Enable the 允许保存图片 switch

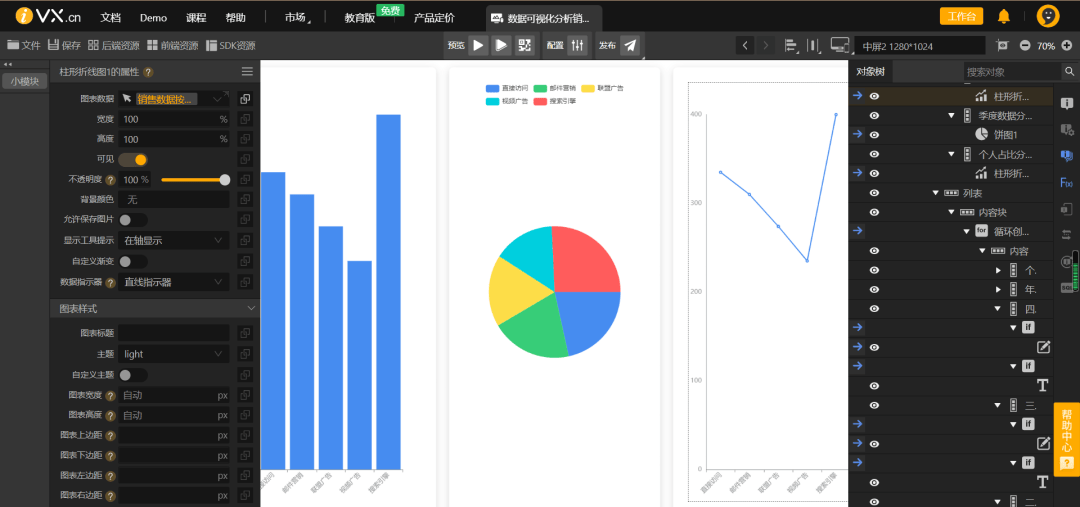[x=133, y=220]
